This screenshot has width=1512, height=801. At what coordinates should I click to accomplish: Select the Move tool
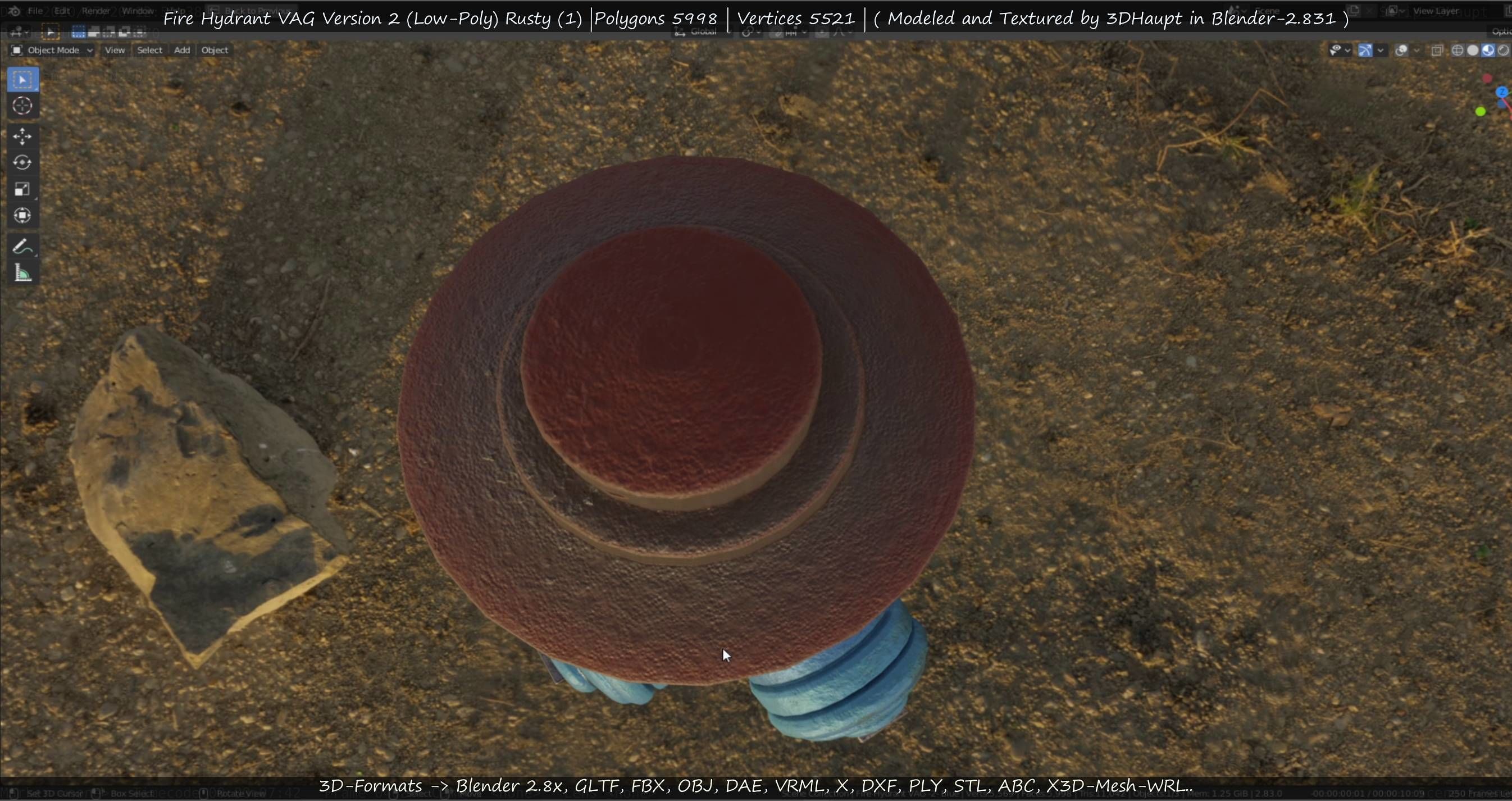click(x=23, y=136)
